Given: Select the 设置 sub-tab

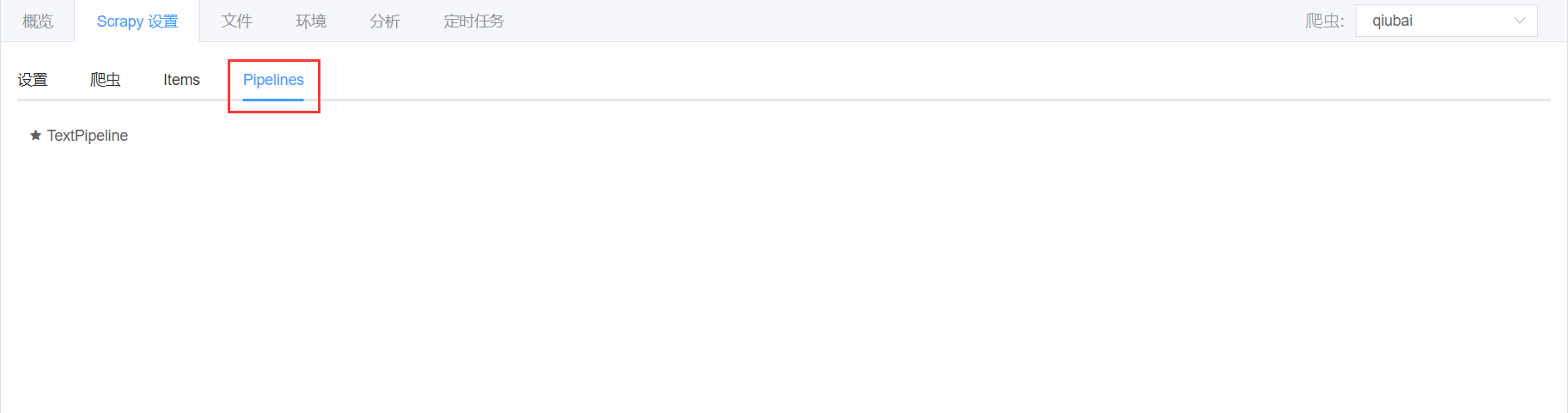Looking at the screenshot, I should [x=33, y=80].
